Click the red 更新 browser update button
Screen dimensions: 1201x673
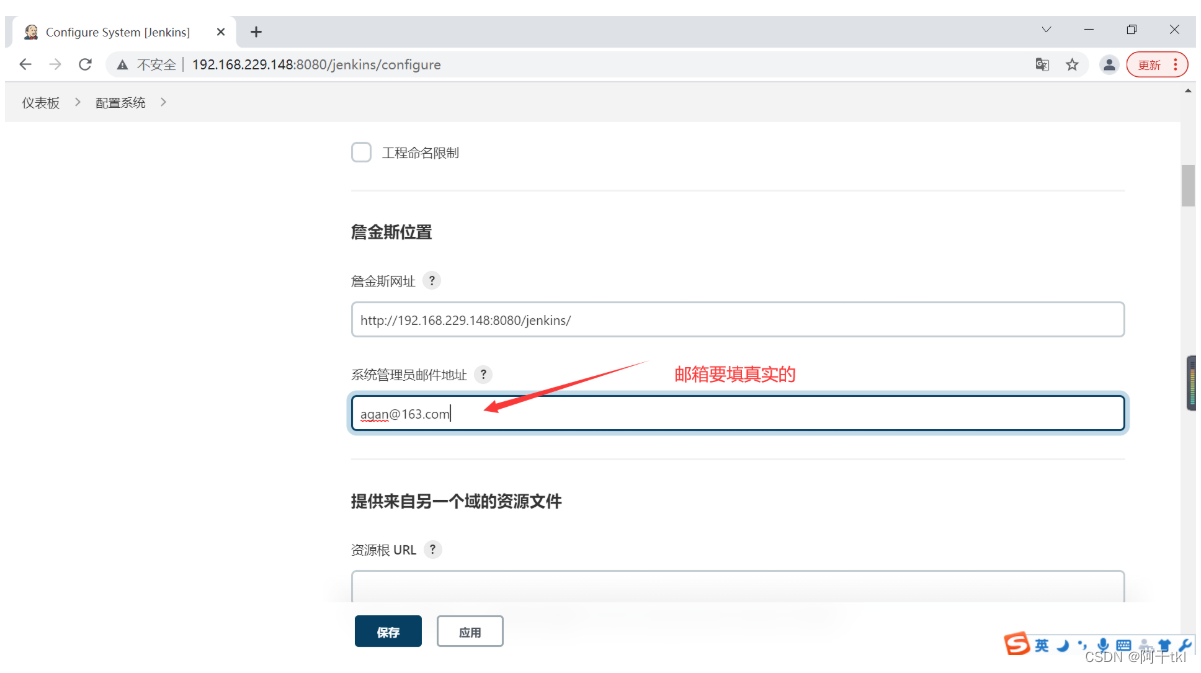point(1157,65)
